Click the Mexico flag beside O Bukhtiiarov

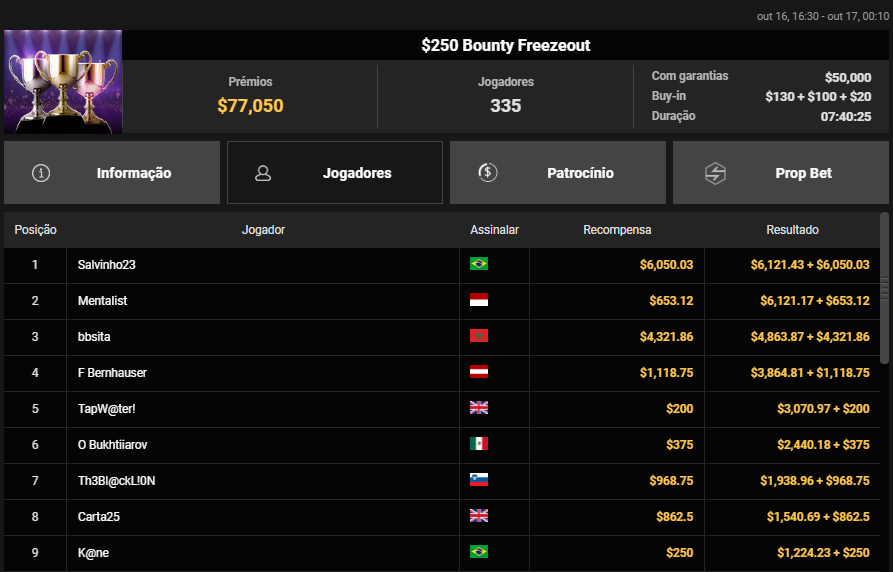(x=479, y=444)
